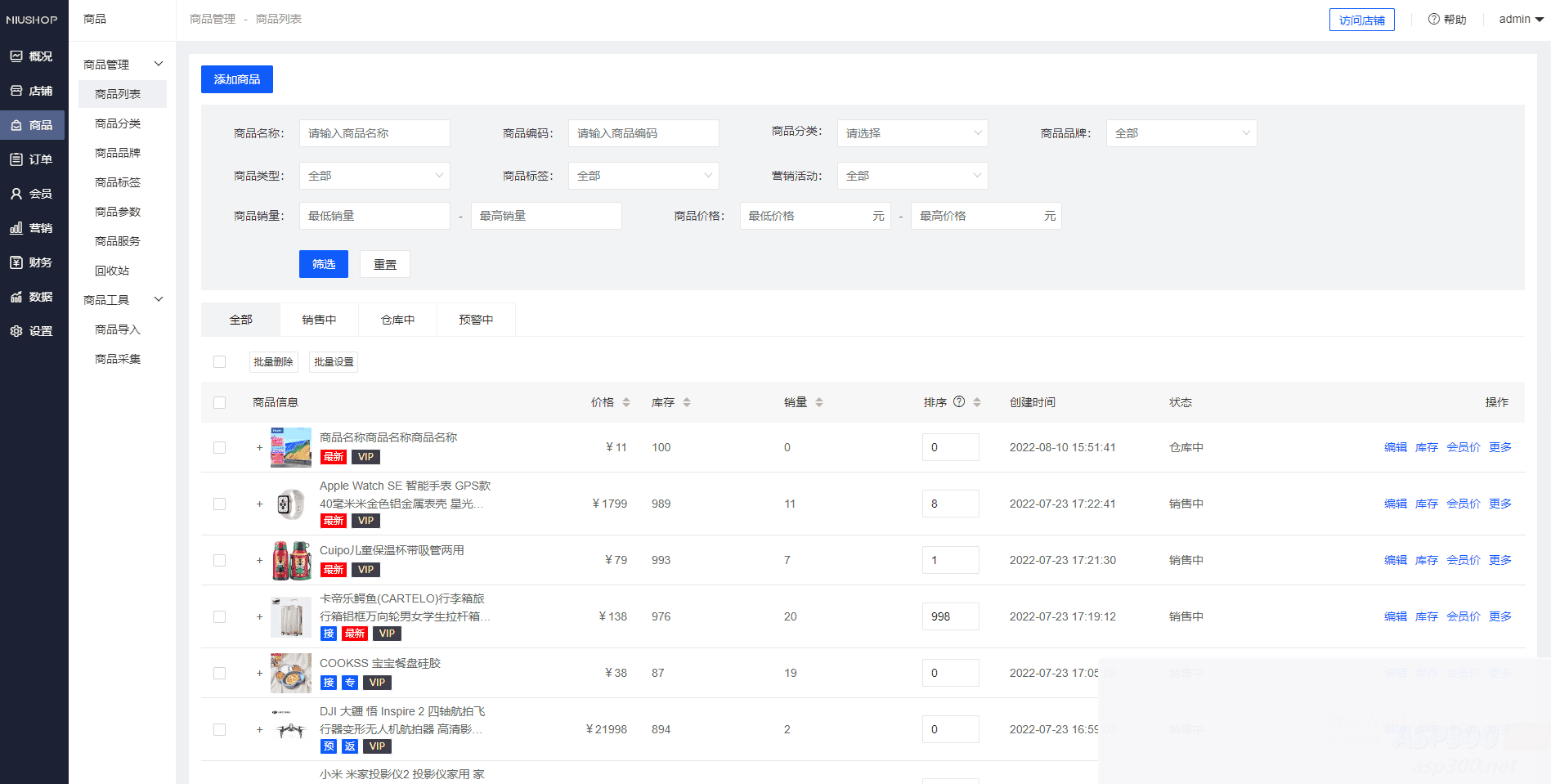Open the 营销 marketing section
Screen dimensions: 1551x784
[33, 227]
